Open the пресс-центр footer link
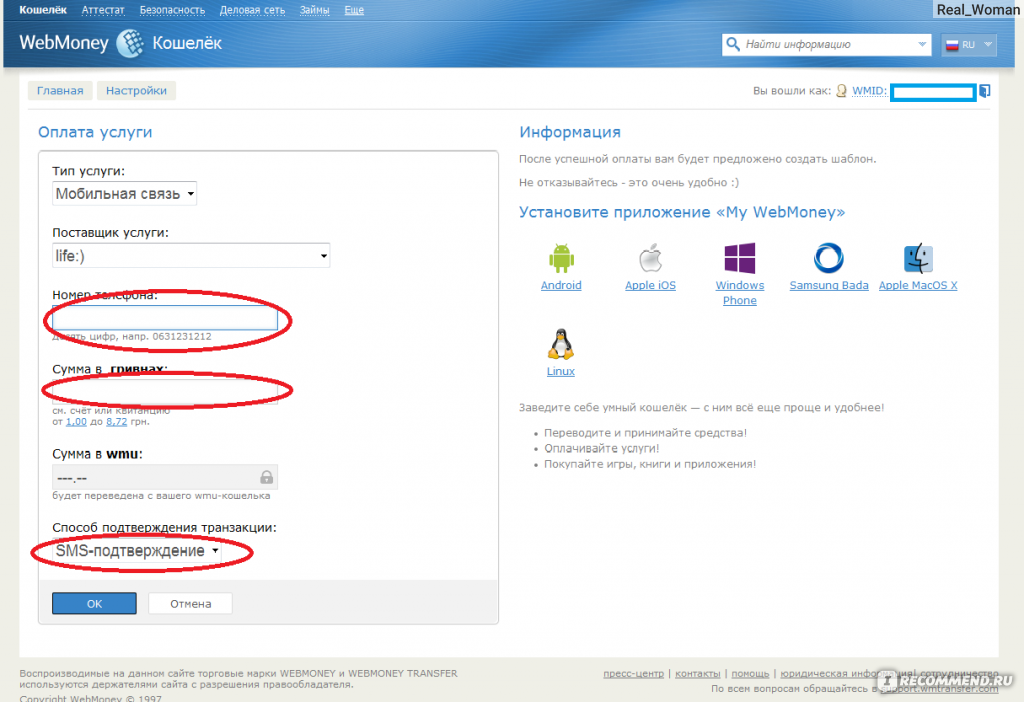The height and width of the screenshot is (702, 1024). [x=633, y=673]
